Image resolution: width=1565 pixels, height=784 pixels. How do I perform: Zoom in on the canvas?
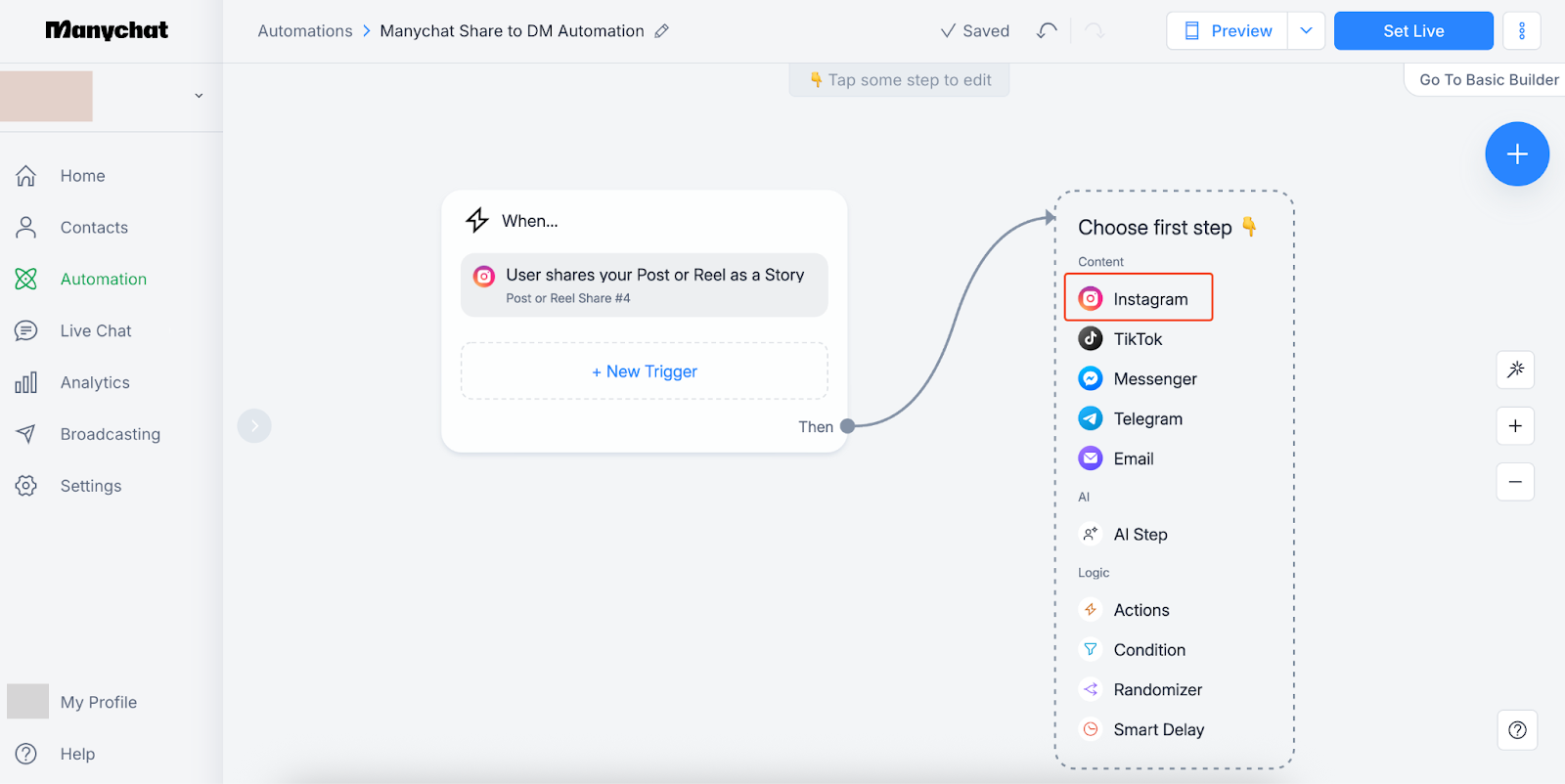(x=1515, y=426)
